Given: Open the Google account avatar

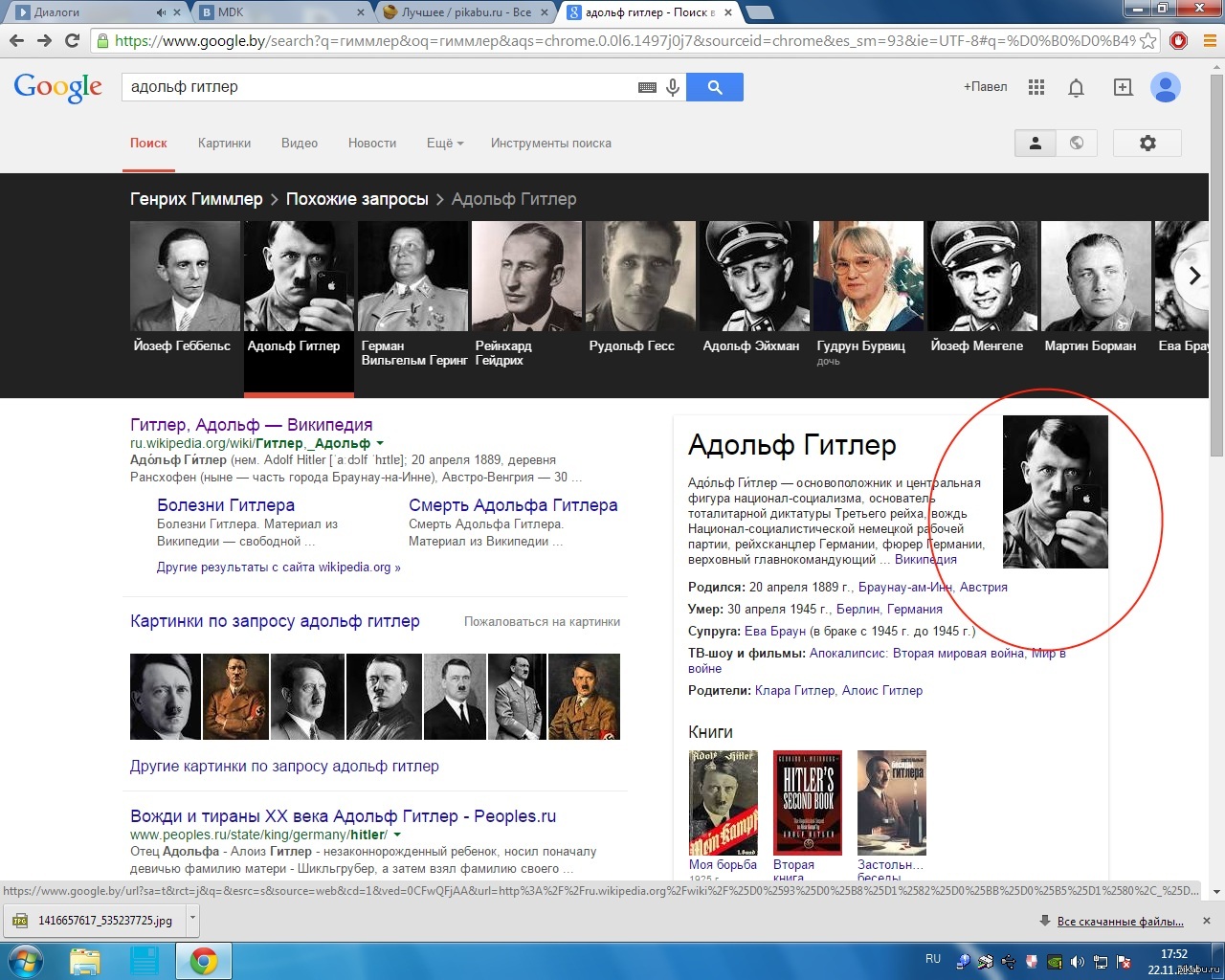Looking at the screenshot, I should (1166, 87).
